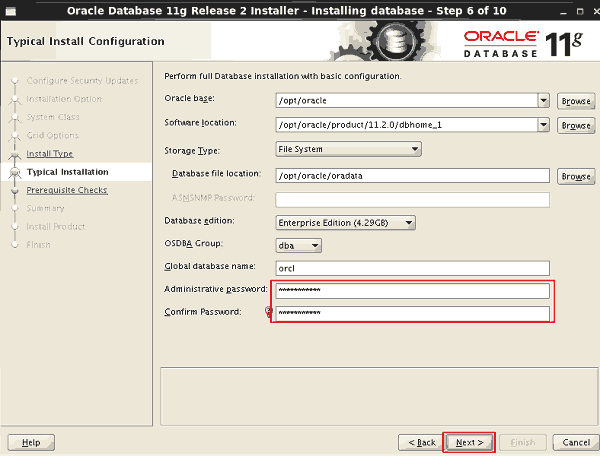600x456 pixels.
Task: Open the OSDBA Group dropdown
Action: point(298,246)
